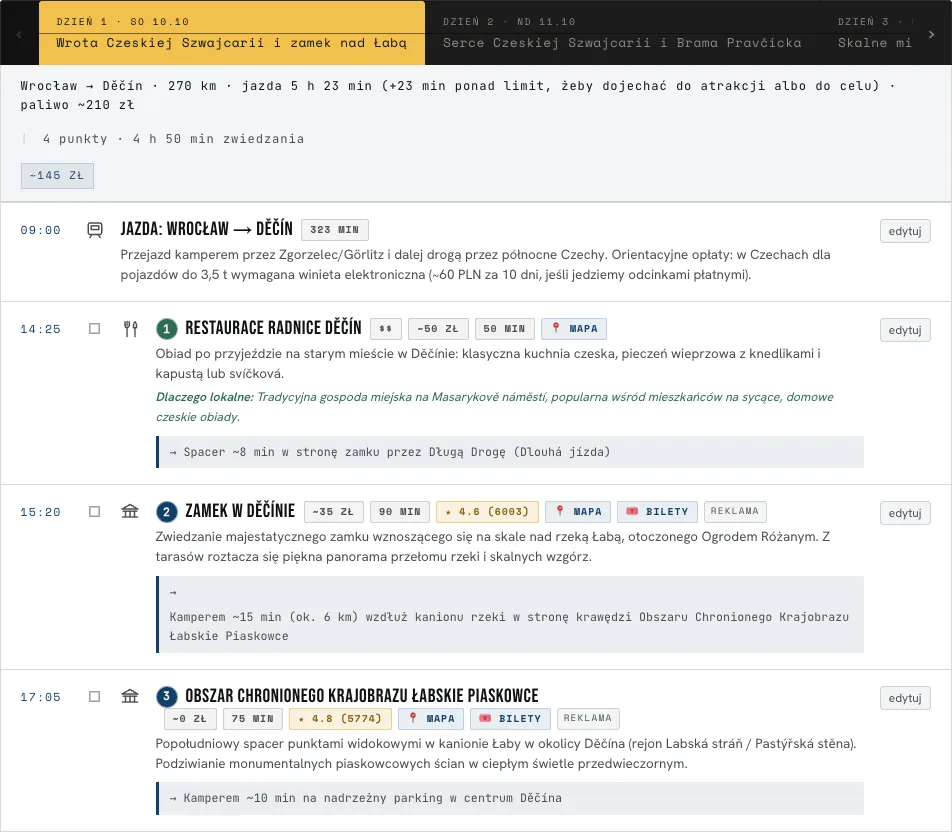Click the 09:00 departure time
Image resolution: width=952 pixels, height=832 pixels.
[41, 230]
